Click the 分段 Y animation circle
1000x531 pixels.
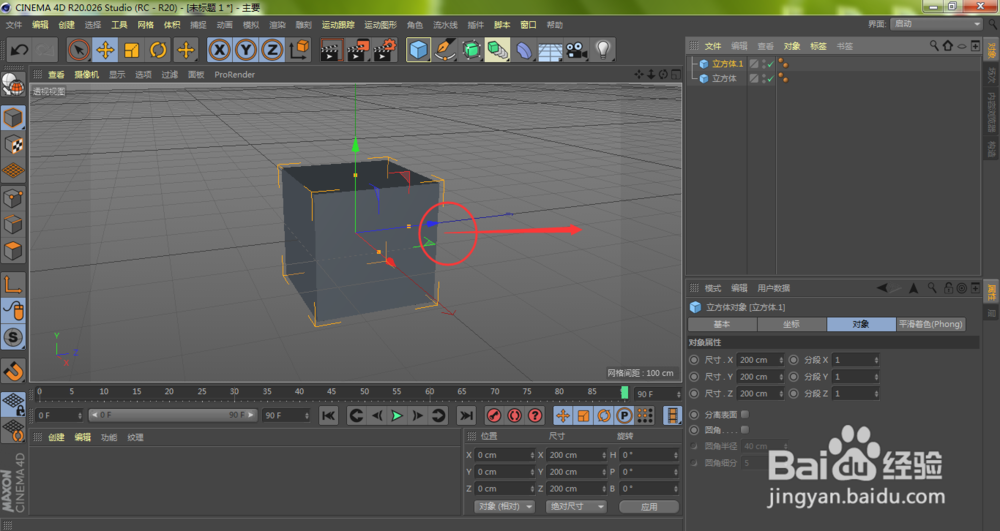pyautogui.click(x=793, y=376)
